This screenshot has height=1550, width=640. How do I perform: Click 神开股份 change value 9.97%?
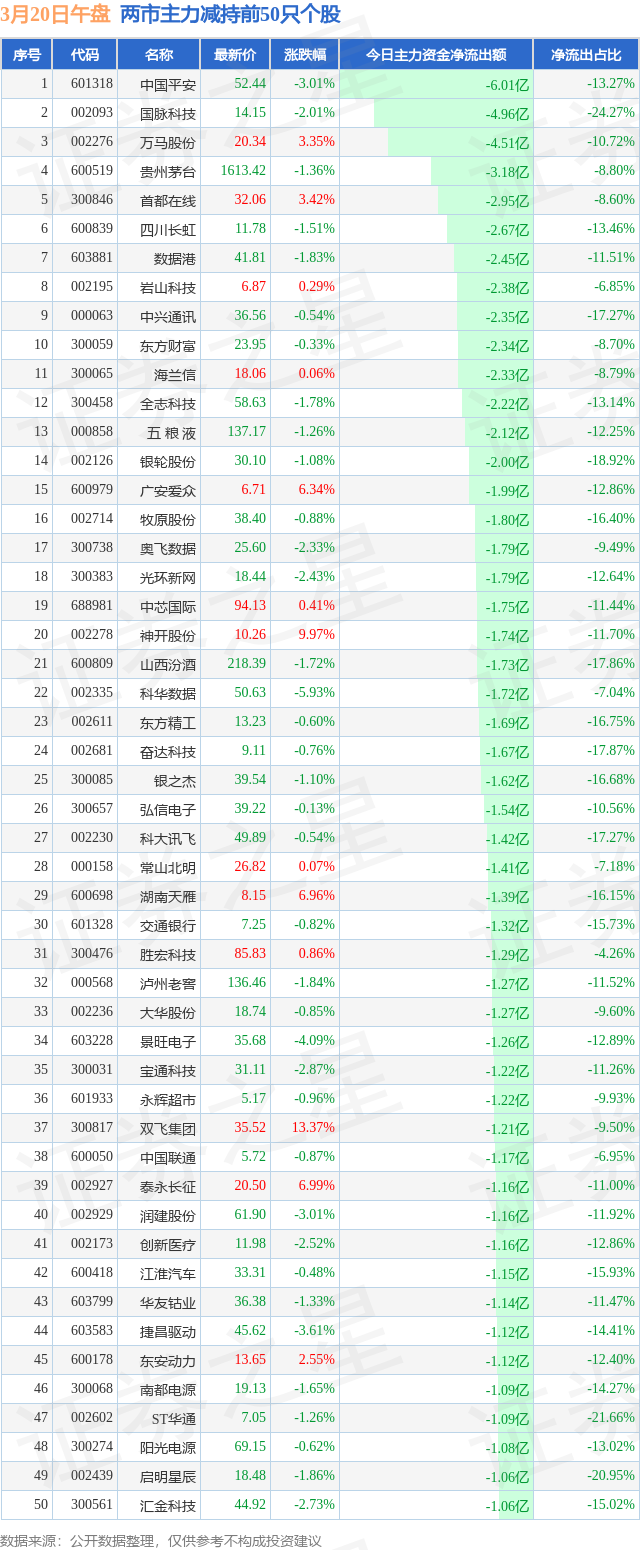point(316,635)
